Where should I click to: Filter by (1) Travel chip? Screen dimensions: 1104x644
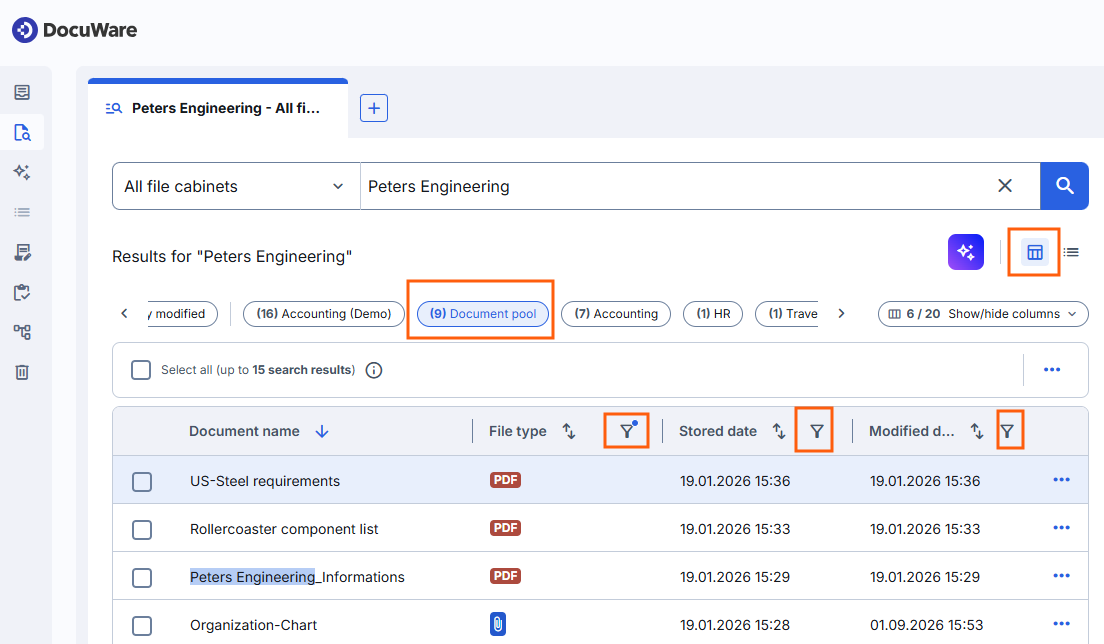[x=787, y=314]
